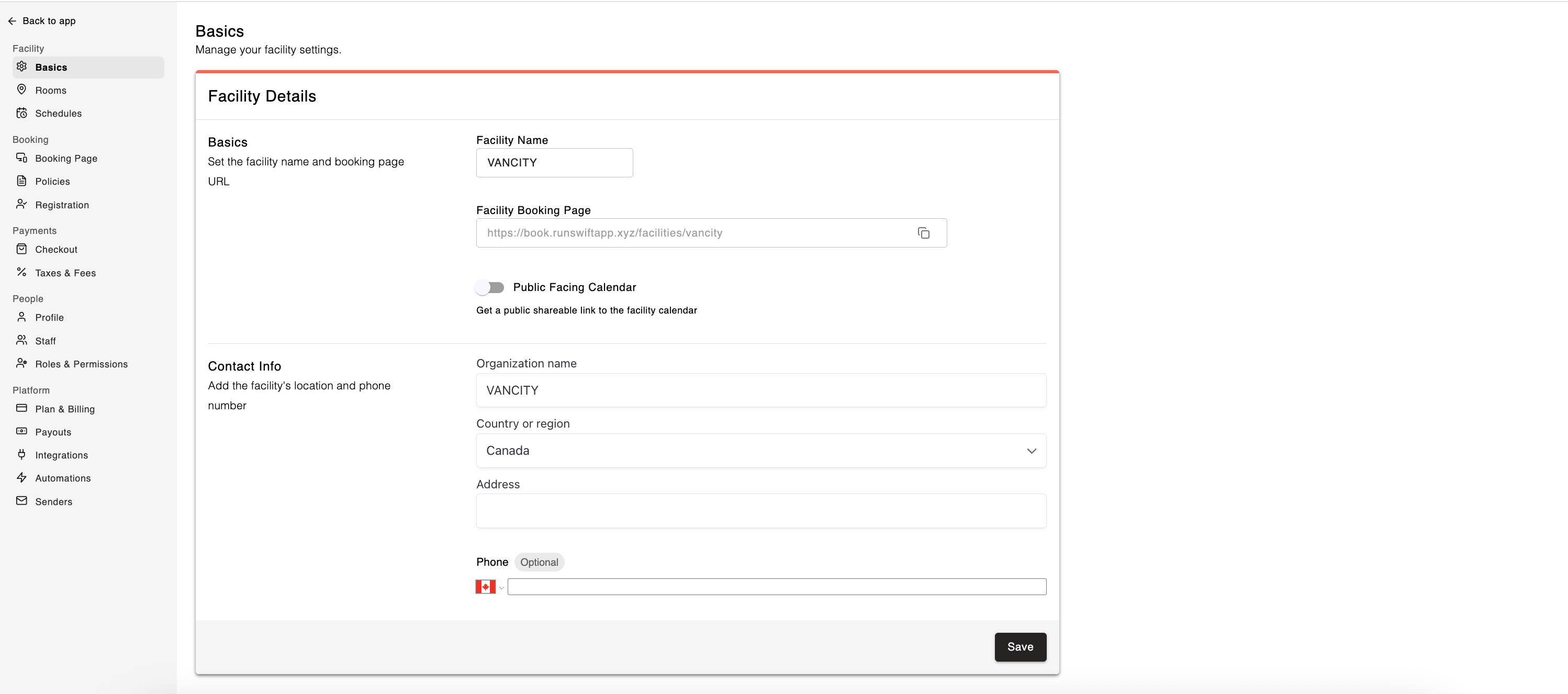Click the Schedules calendar icon

[x=21, y=113]
